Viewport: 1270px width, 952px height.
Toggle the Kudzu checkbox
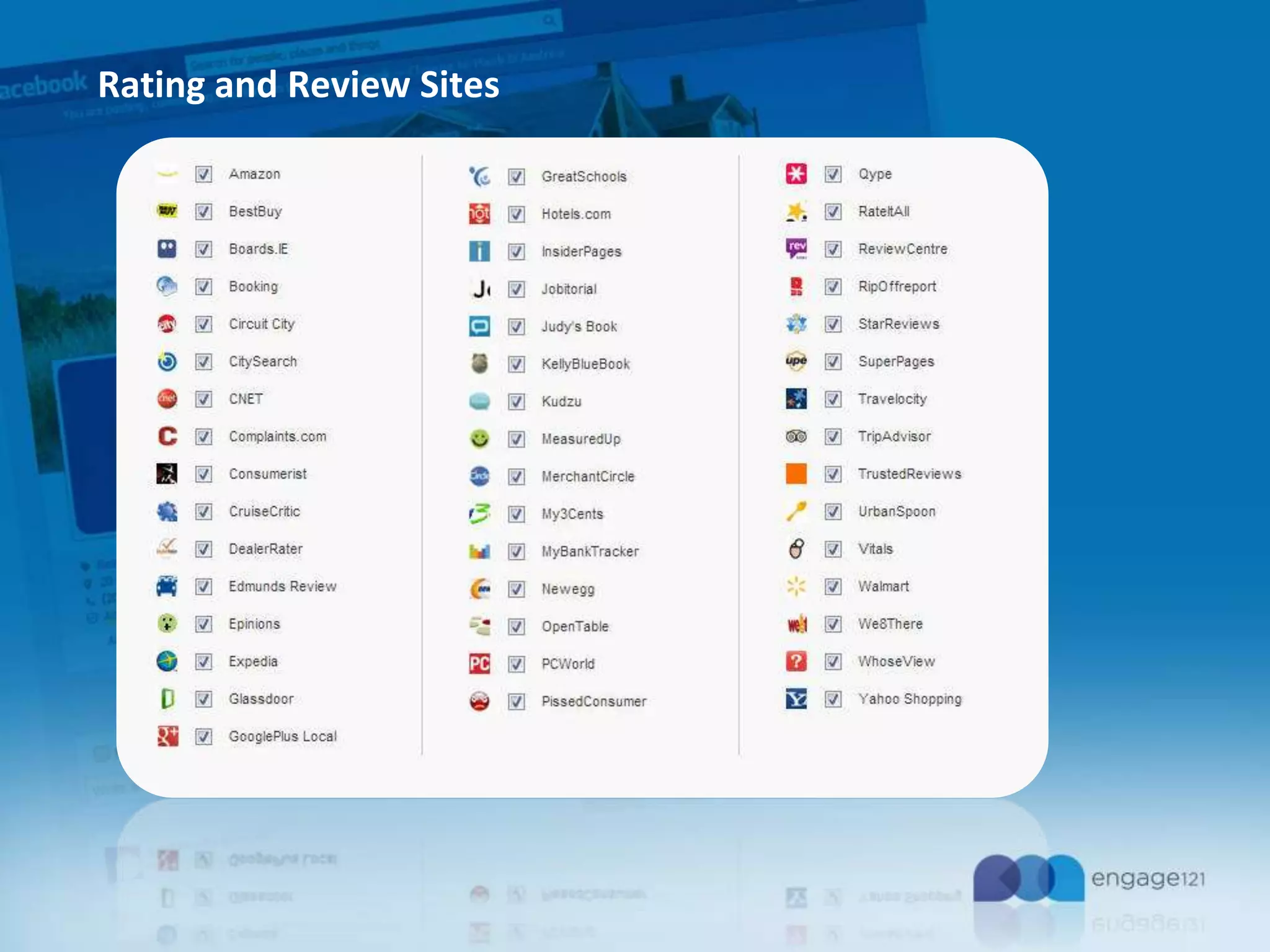click(516, 402)
